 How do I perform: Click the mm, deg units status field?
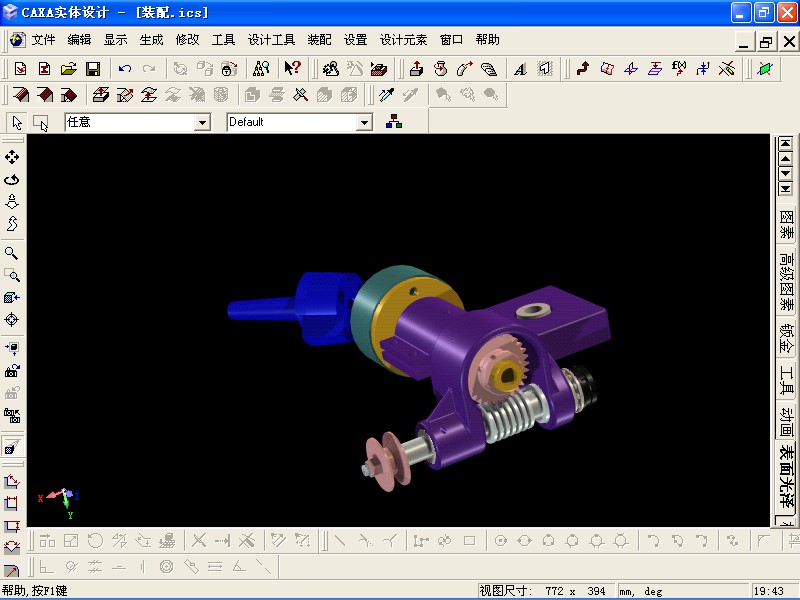coord(683,591)
